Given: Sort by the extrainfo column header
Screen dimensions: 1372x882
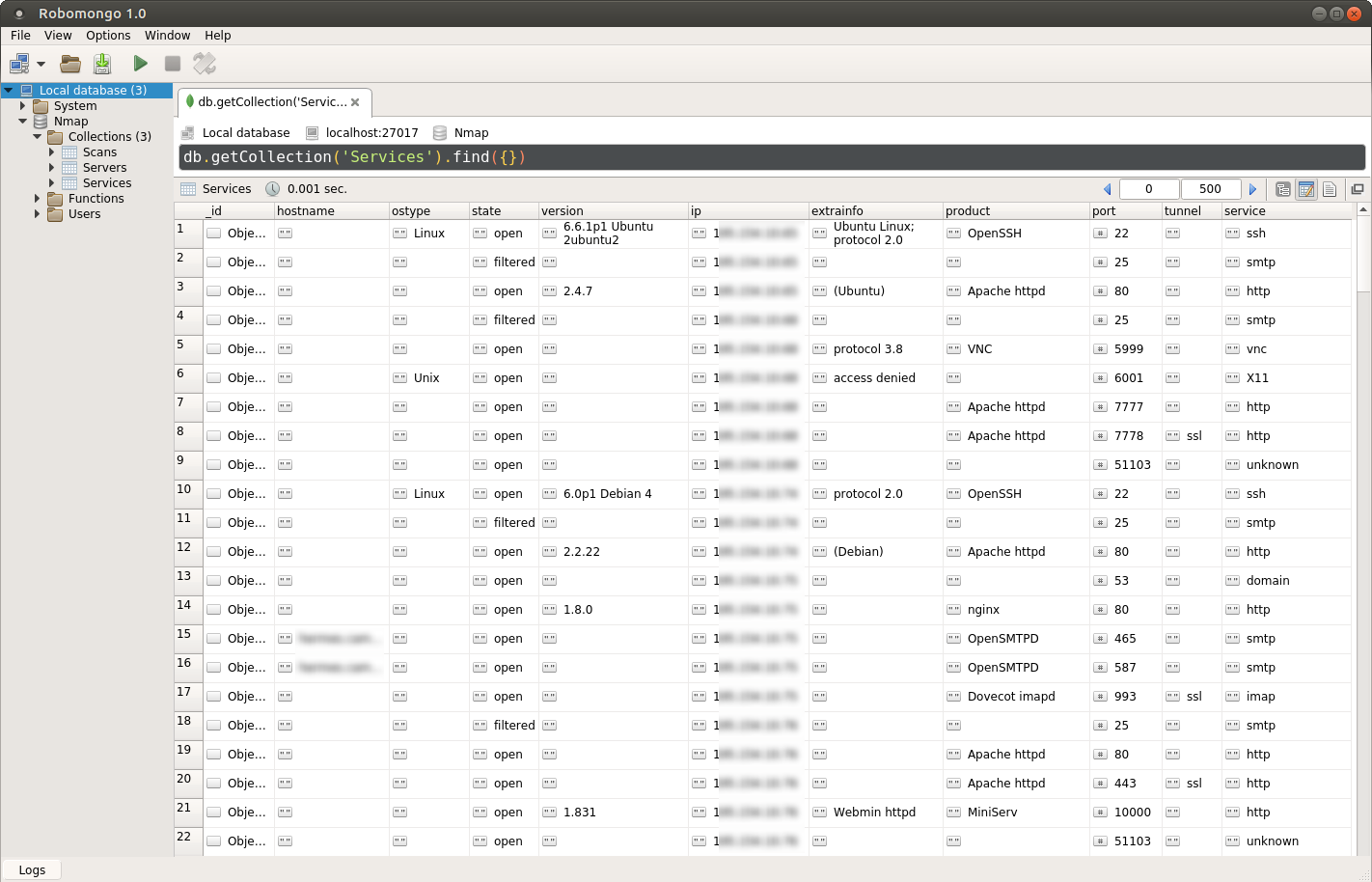Looking at the screenshot, I should [x=876, y=211].
